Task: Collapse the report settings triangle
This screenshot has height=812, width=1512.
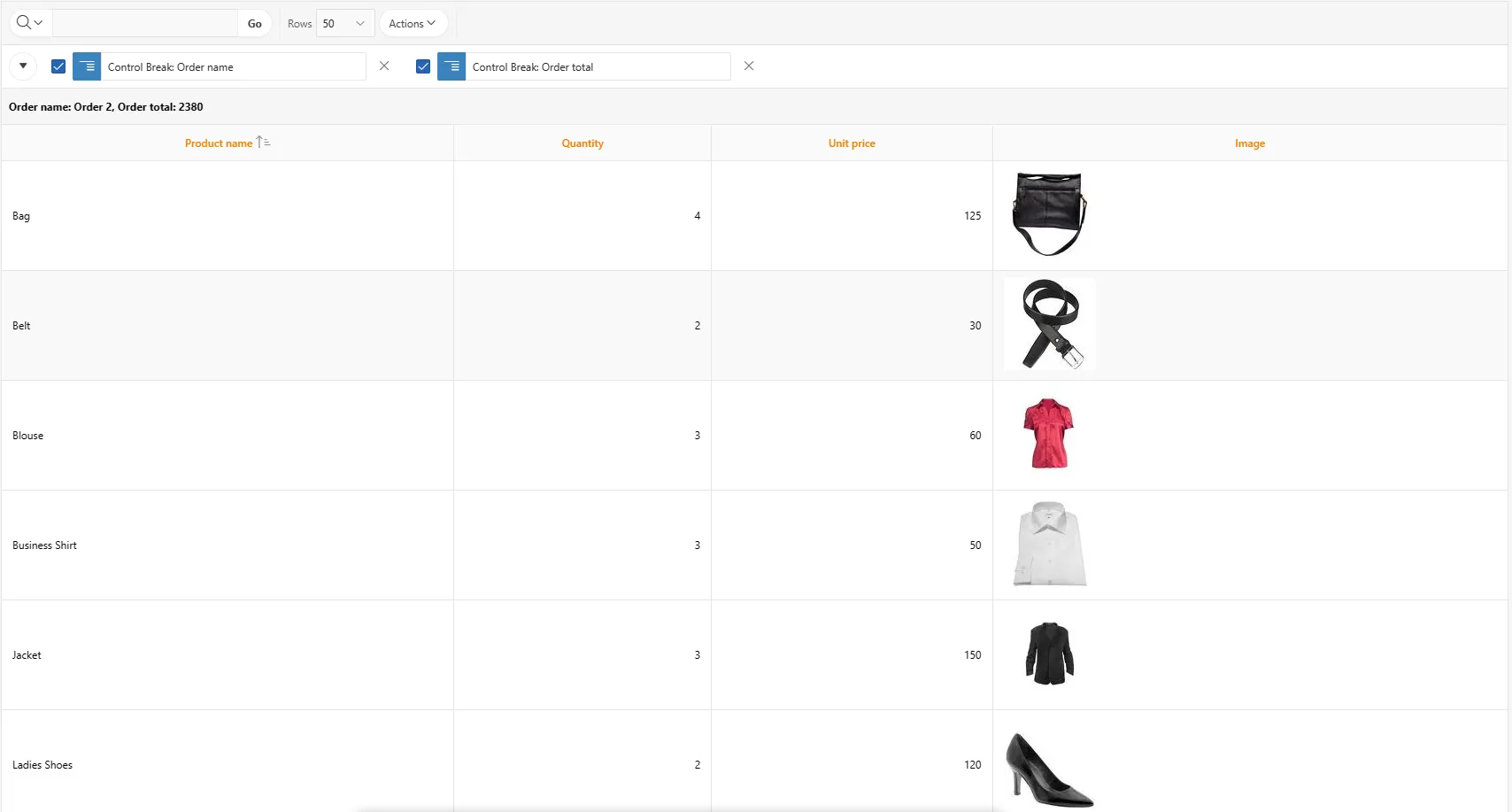Action: (x=23, y=66)
